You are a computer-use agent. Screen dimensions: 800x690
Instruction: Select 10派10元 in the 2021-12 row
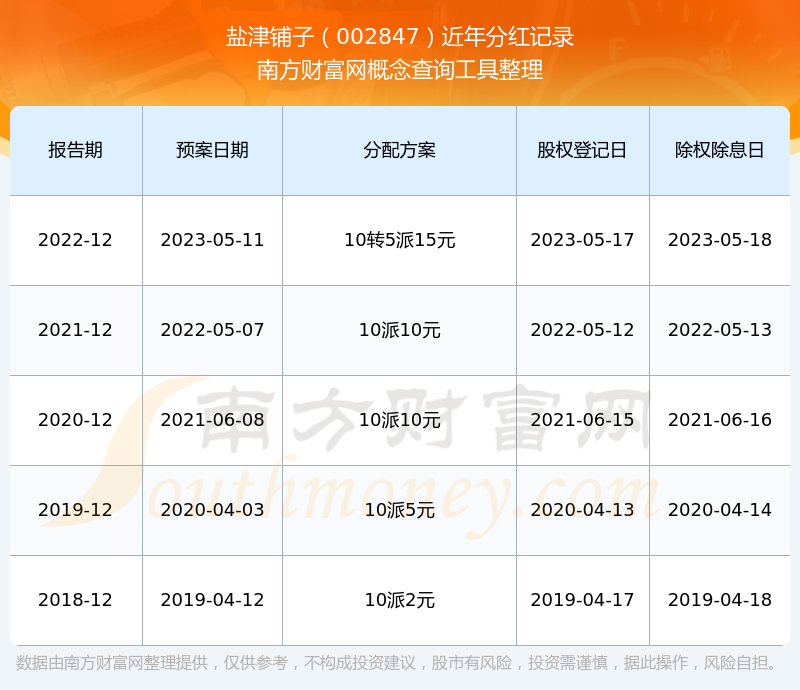(x=399, y=330)
